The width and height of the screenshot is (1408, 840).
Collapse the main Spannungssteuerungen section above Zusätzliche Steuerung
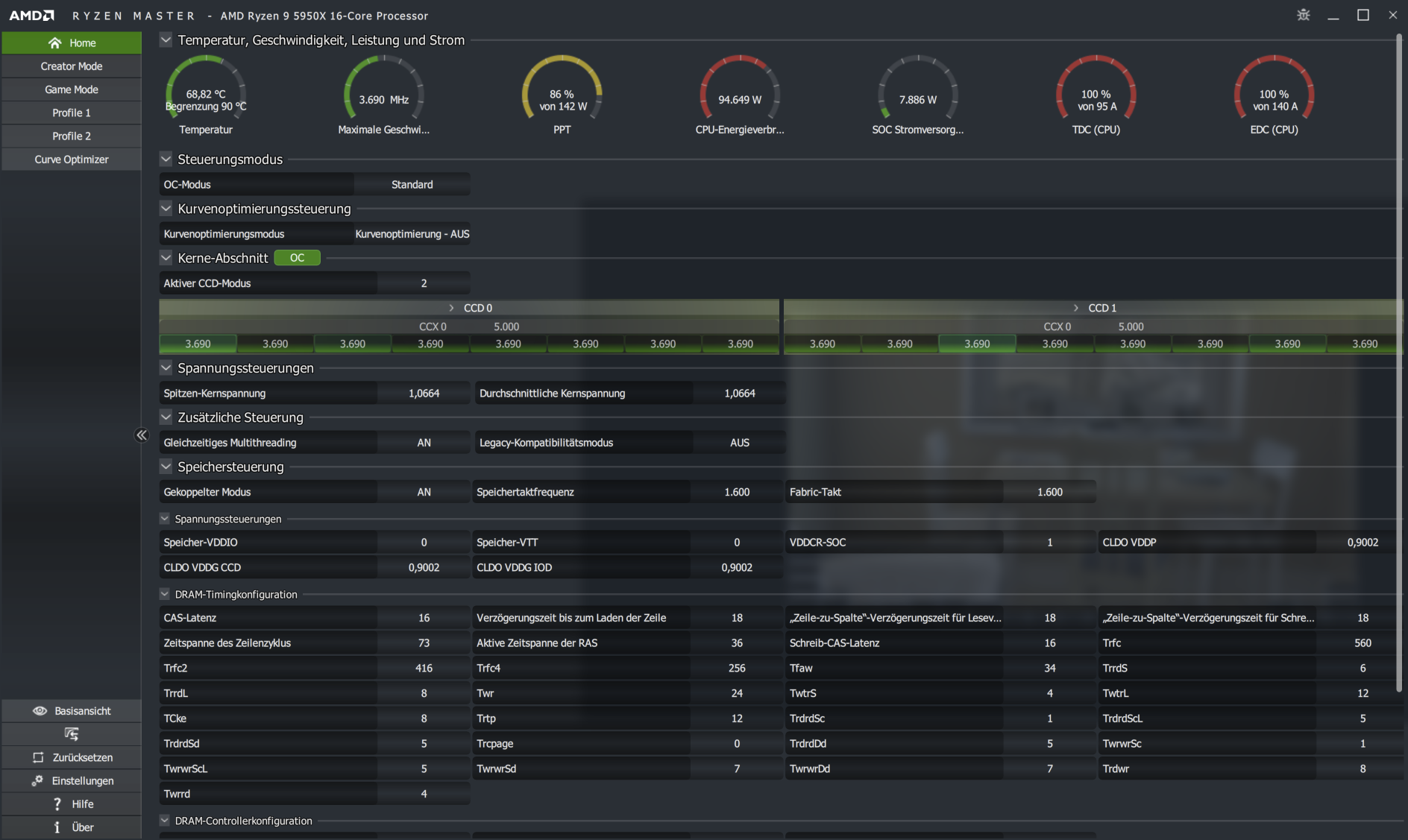(166, 367)
